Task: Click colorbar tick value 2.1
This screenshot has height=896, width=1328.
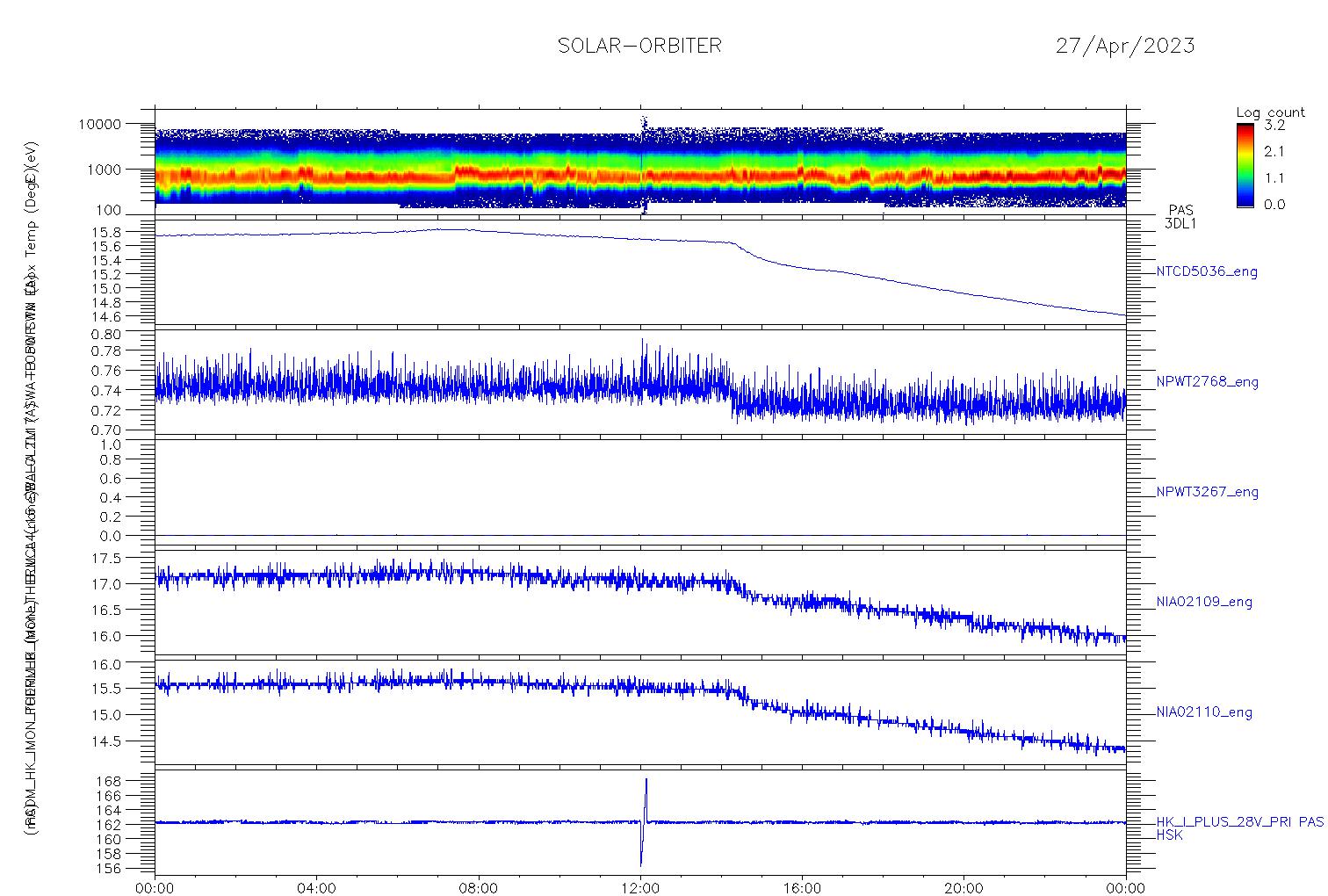Action: (1274, 151)
